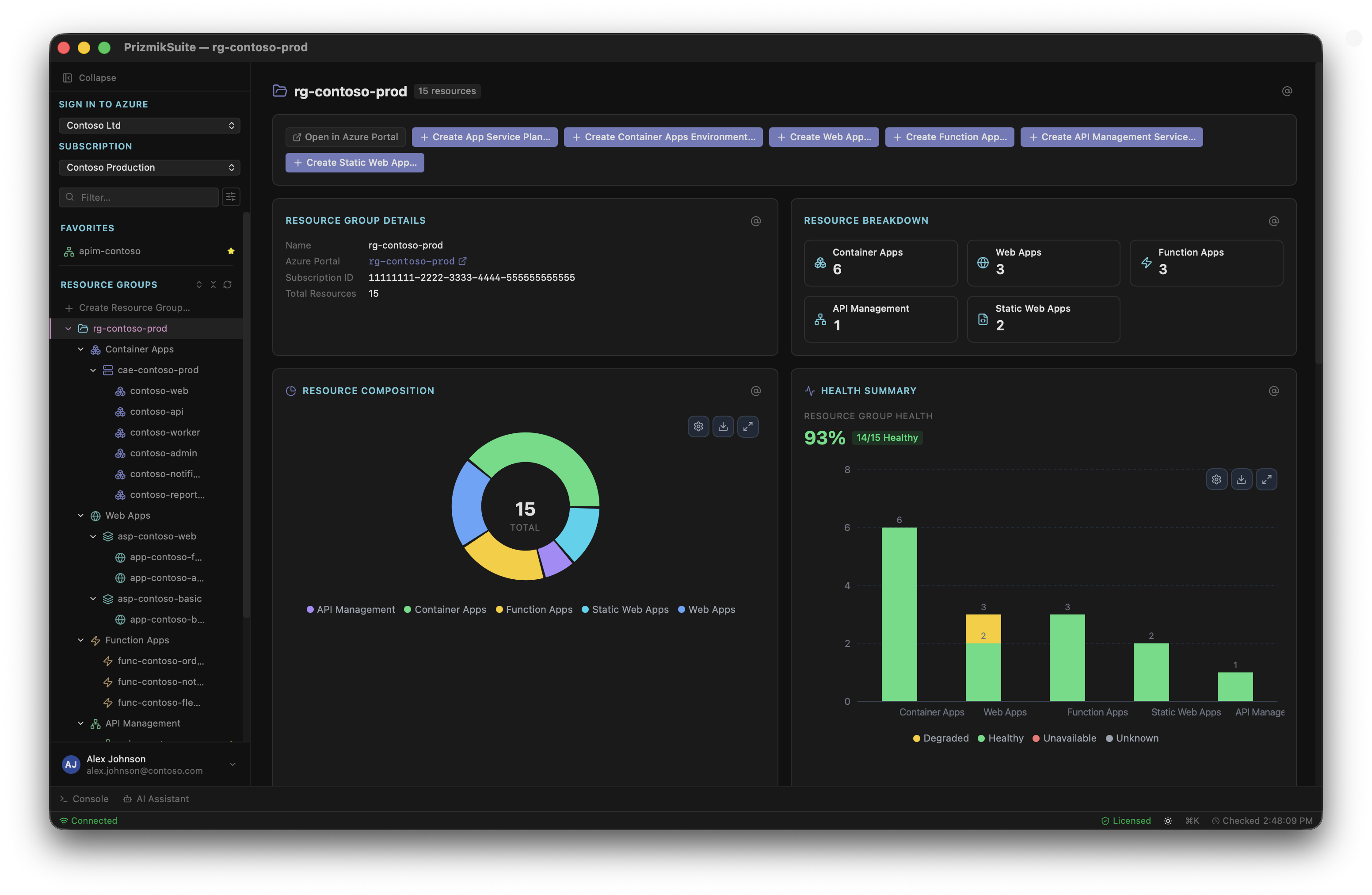This screenshot has width=1372, height=895.
Task: Toggle Degraded legend in health chart
Action: pyautogui.click(x=940, y=738)
